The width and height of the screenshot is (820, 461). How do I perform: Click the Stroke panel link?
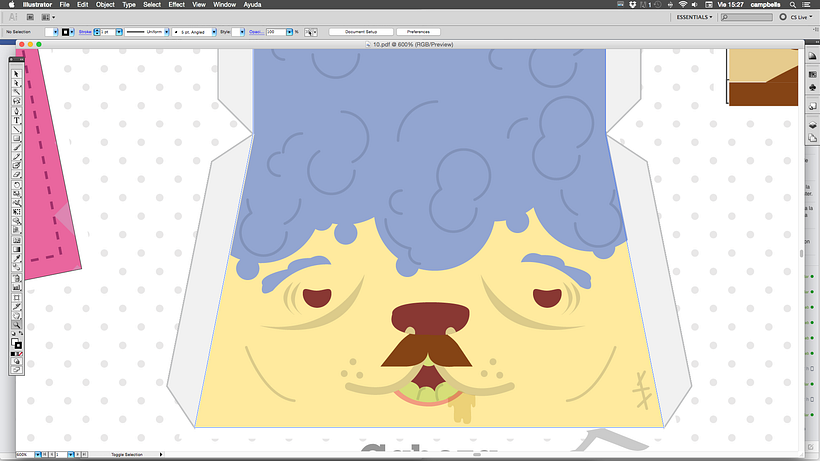pyautogui.click(x=85, y=32)
